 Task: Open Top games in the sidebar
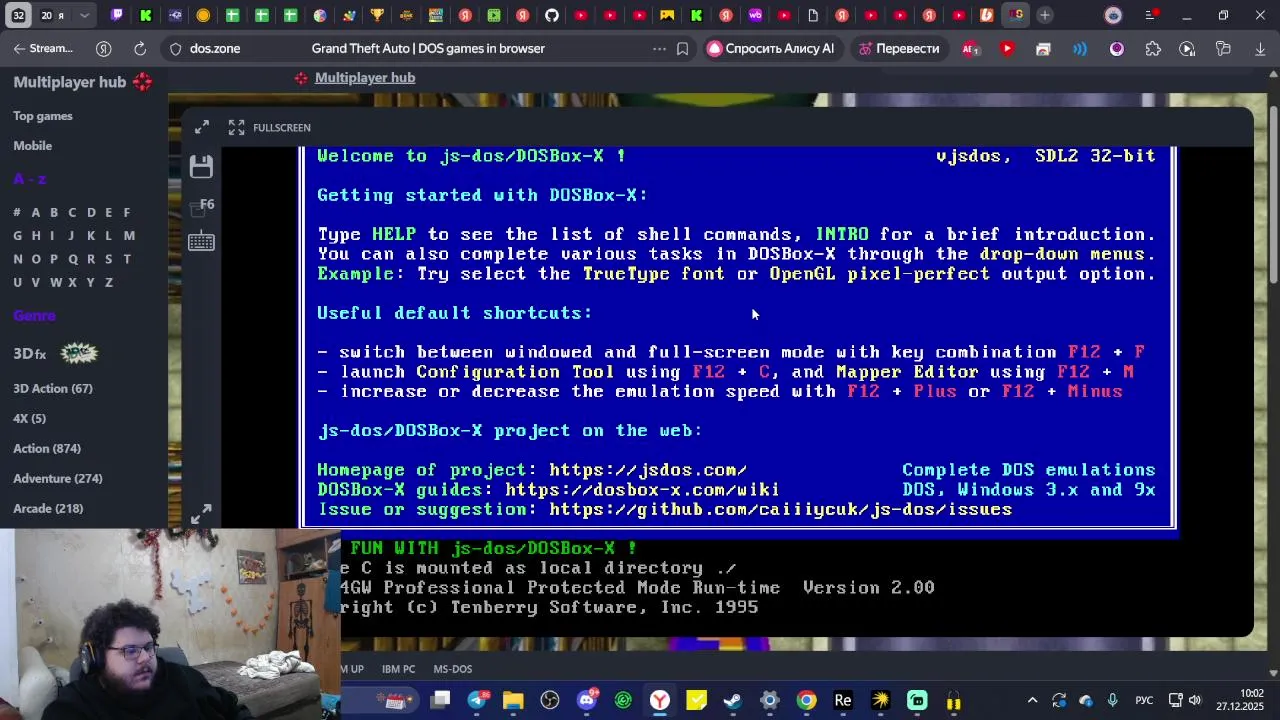(x=43, y=116)
